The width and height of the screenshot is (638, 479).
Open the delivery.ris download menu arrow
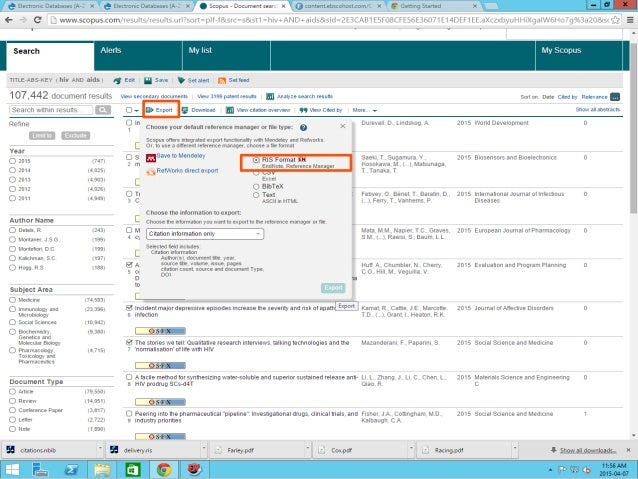point(203,449)
